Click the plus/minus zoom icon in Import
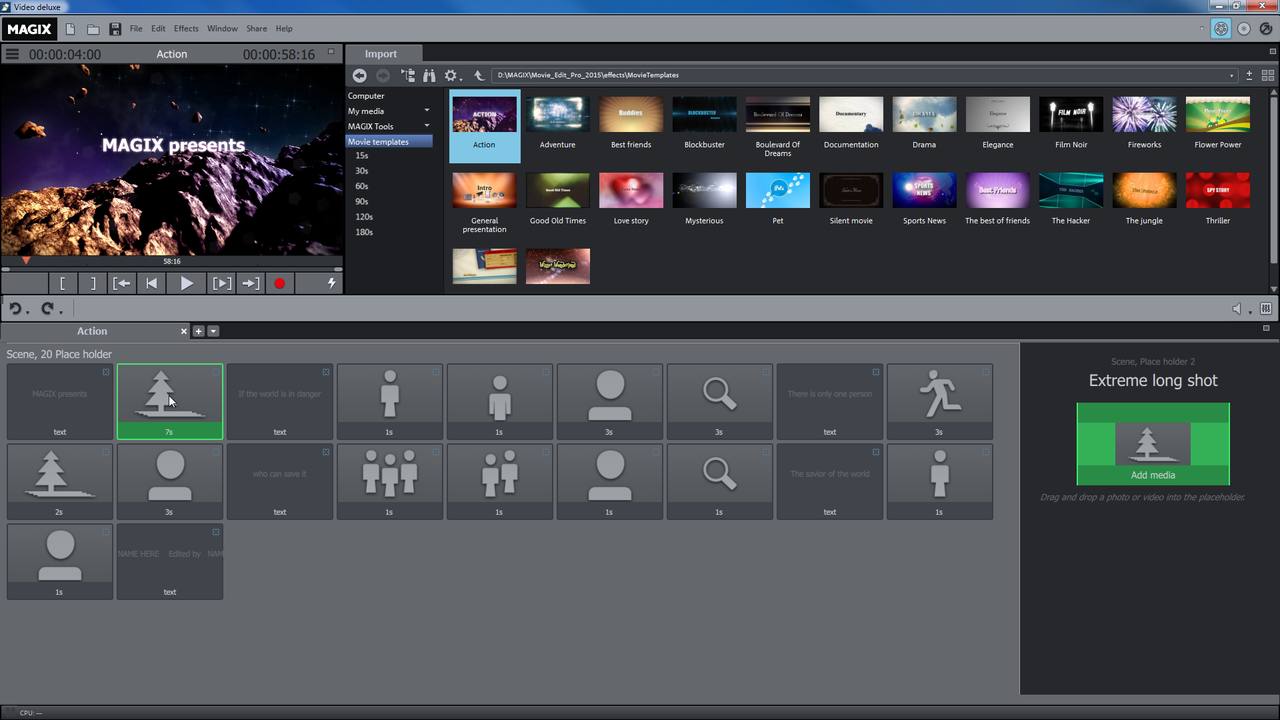The width and height of the screenshot is (1280, 720). click(x=1249, y=75)
